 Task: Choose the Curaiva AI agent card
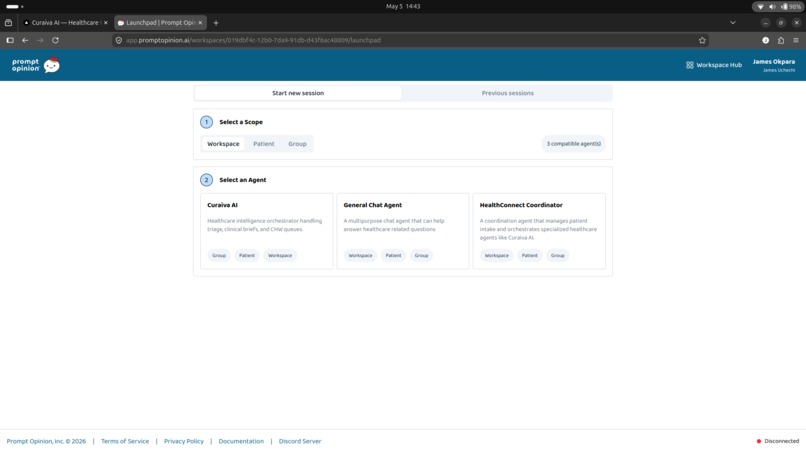pos(266,231)
